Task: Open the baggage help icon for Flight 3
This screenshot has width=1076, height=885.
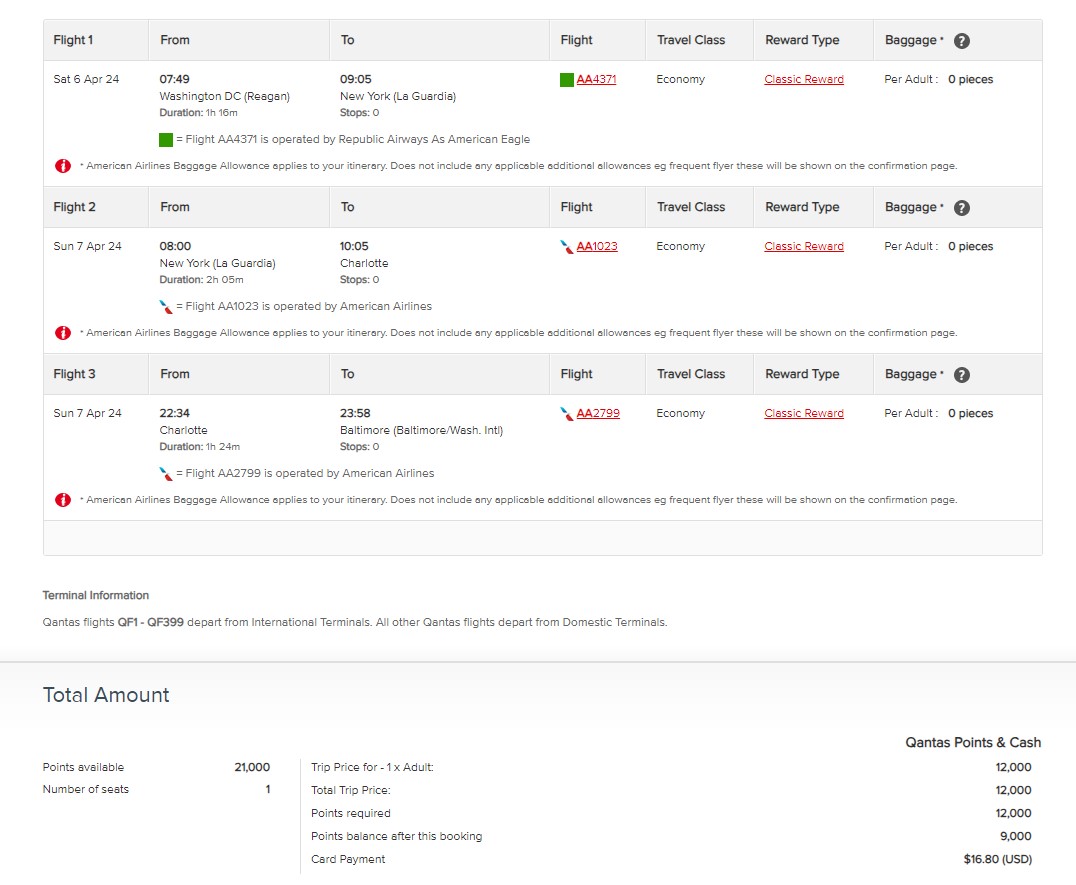Action: coord(961,375)
